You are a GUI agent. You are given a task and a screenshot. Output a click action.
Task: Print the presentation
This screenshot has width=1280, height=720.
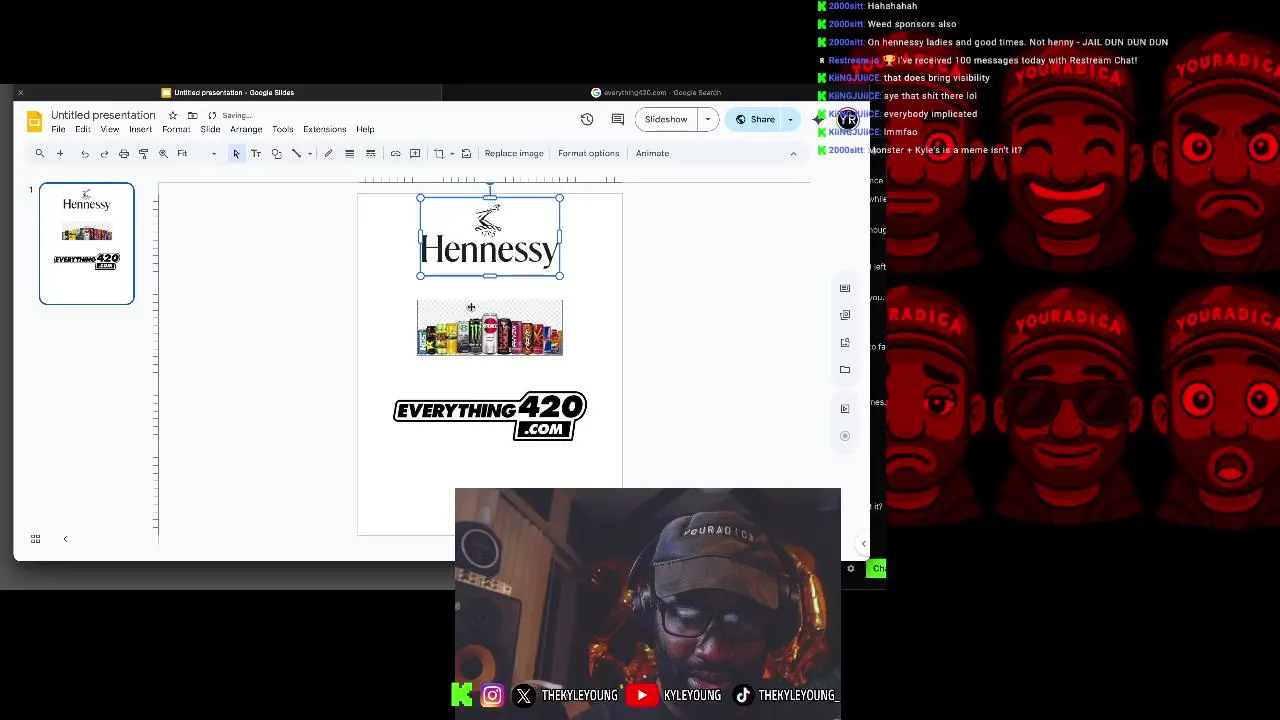coord(124,154)
